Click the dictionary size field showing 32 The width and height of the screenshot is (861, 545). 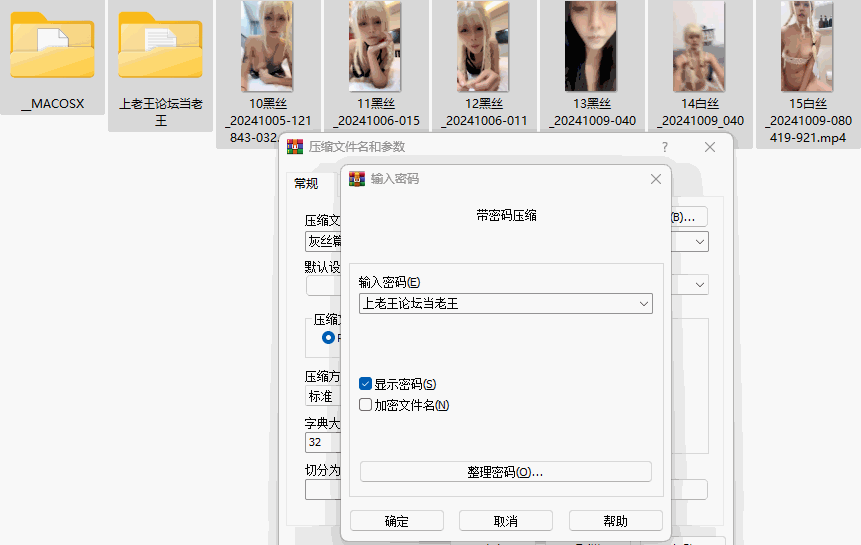point(323,442)
